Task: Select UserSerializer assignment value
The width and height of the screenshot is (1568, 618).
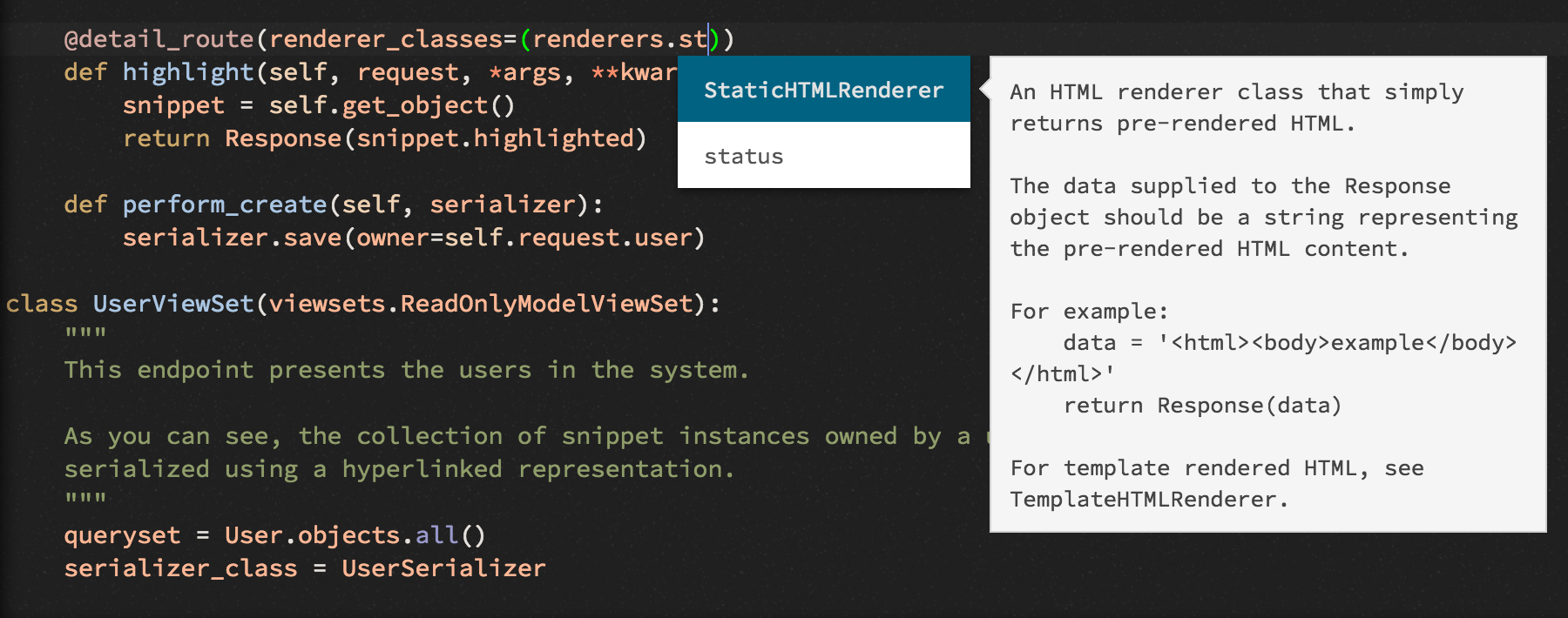Action: (443, 568)
